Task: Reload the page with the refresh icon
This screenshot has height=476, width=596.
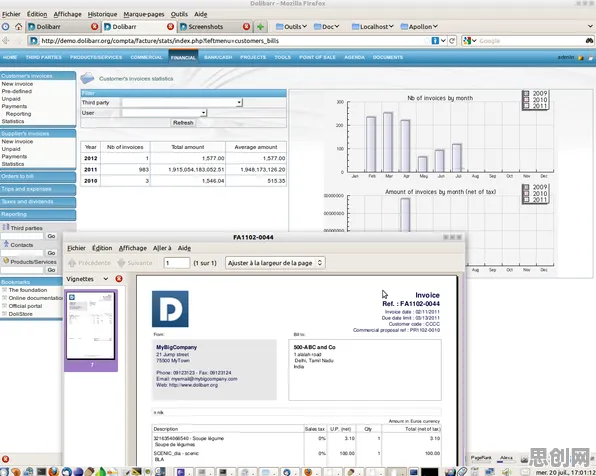Action: tap(452, 41)
